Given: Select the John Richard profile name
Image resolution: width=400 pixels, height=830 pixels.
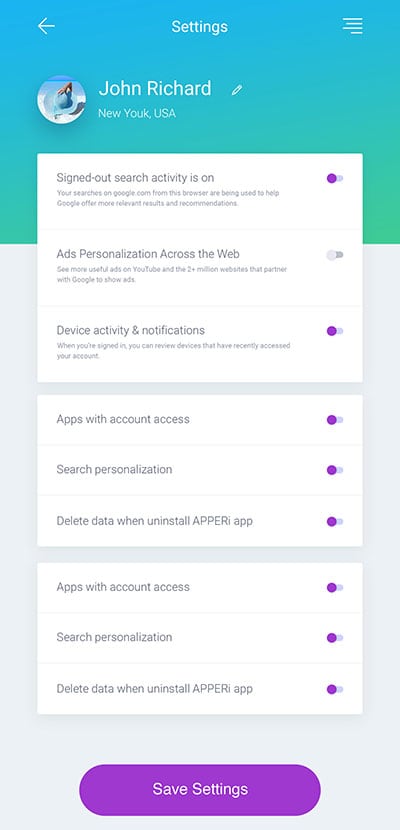Looking at the screenshot, I should tap(155, 88).
